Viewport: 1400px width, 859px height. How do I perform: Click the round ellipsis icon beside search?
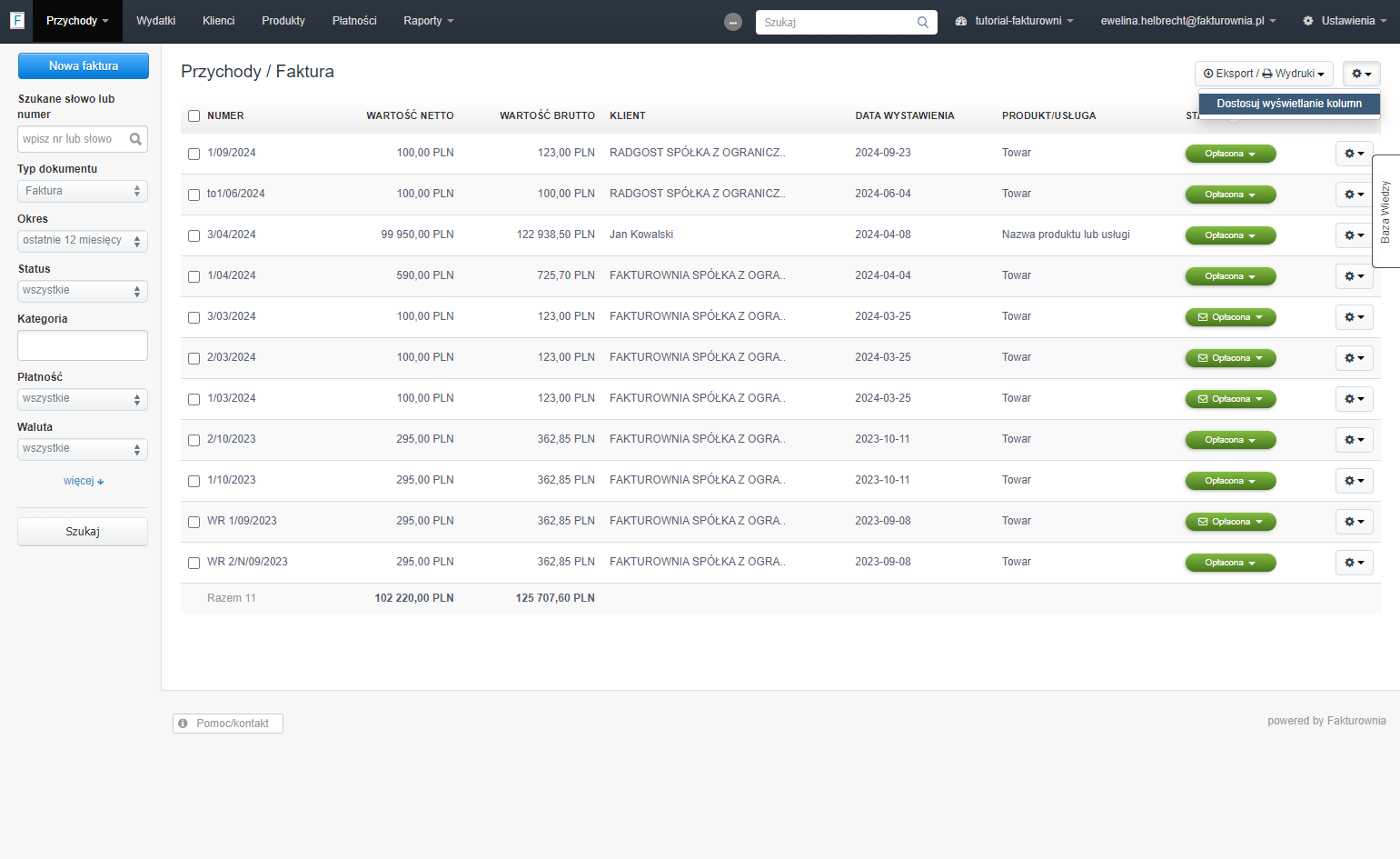[x=733, y=22]
